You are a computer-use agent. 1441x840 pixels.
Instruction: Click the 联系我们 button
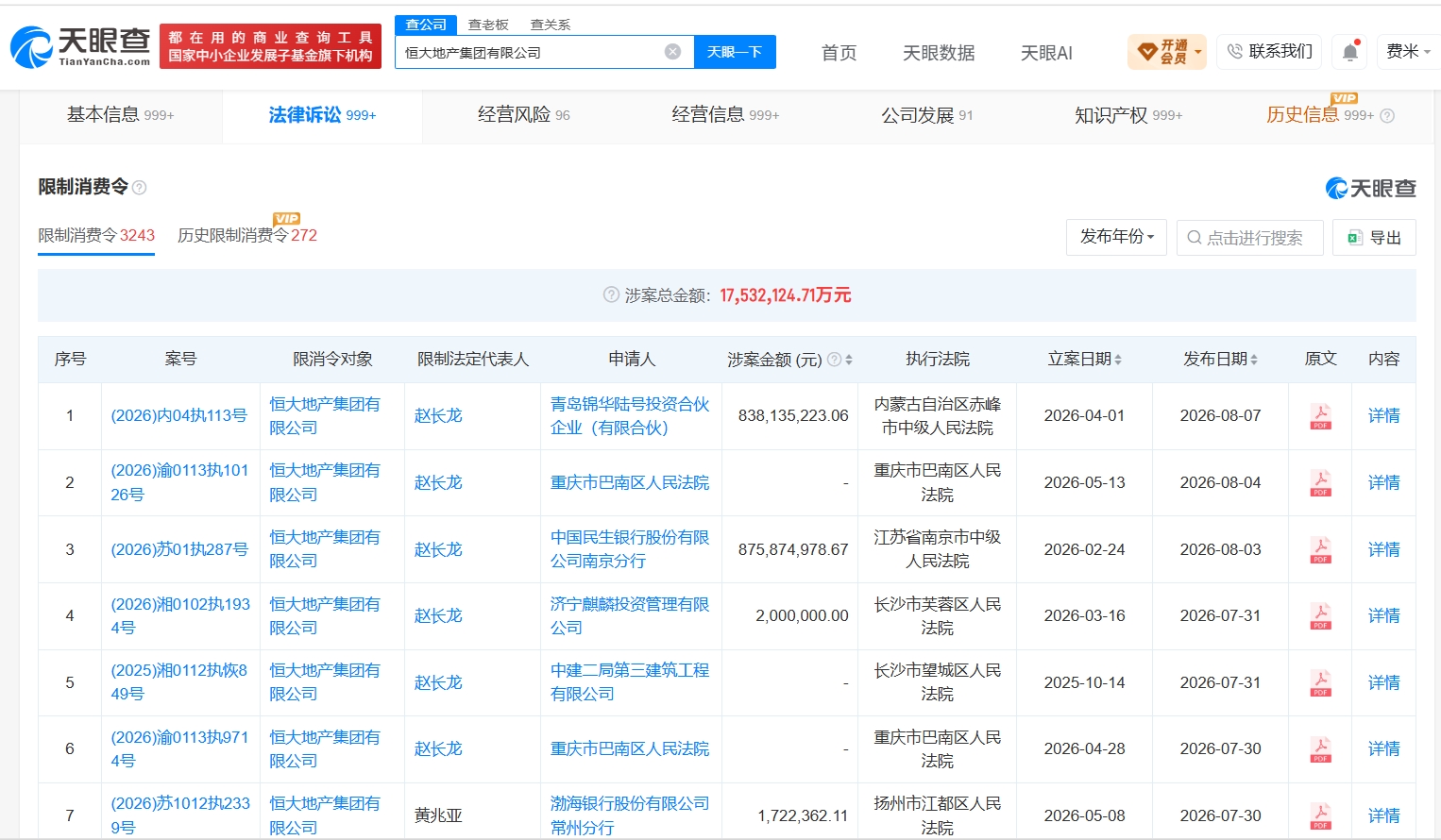[x=1270, y=51]
